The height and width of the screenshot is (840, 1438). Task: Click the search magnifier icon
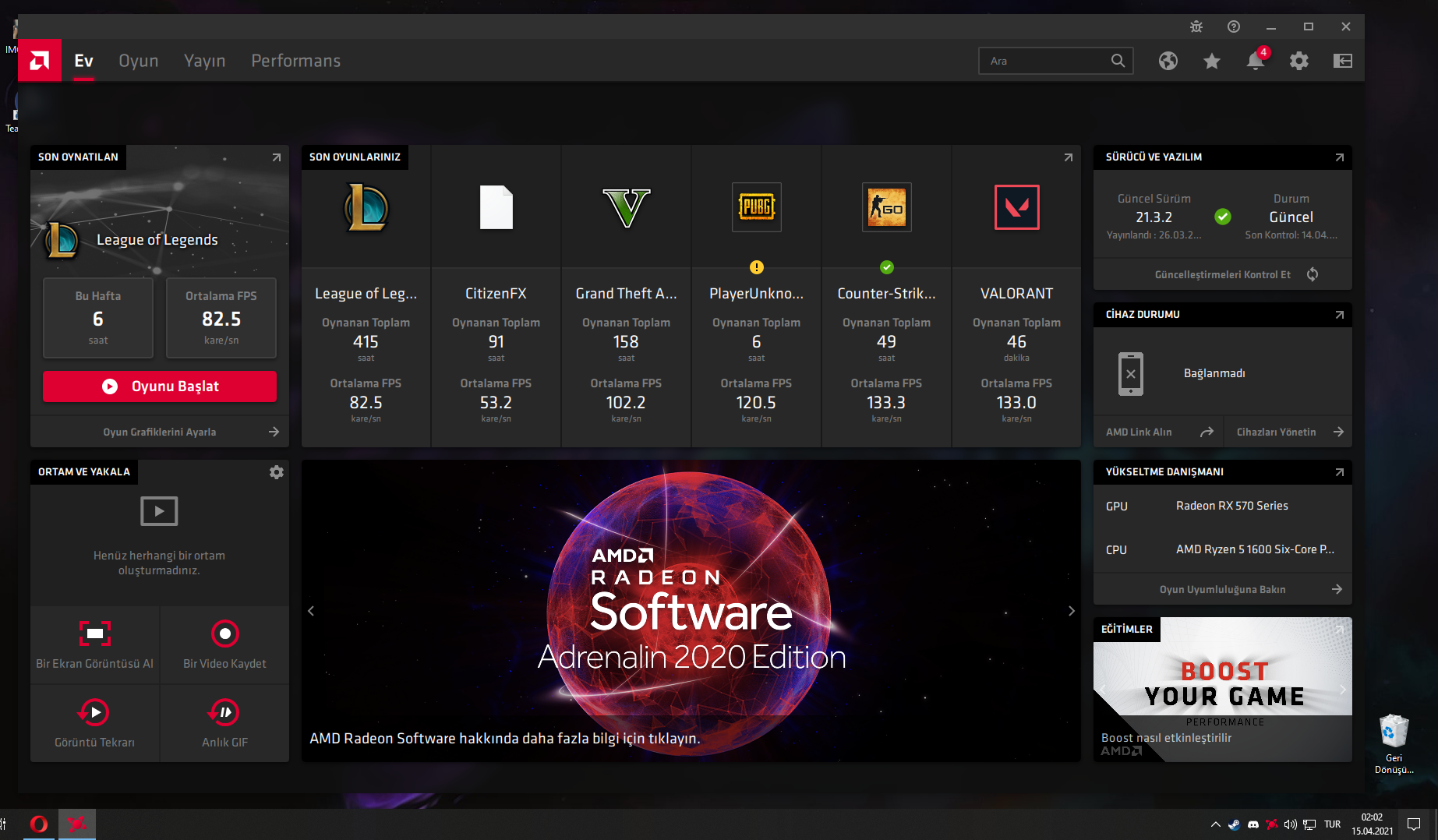1118,61
